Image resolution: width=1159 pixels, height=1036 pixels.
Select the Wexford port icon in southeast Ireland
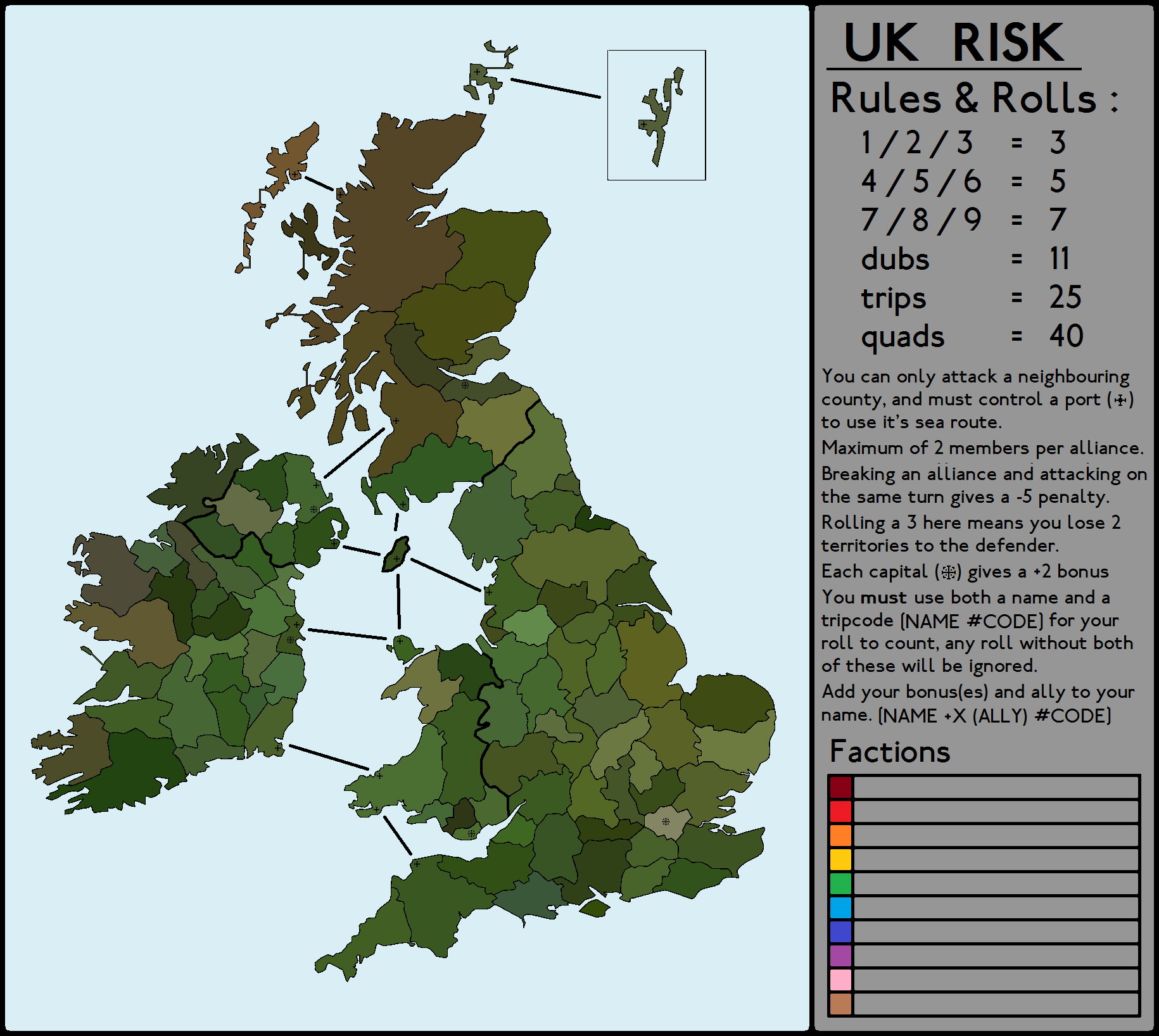point(277,749)
